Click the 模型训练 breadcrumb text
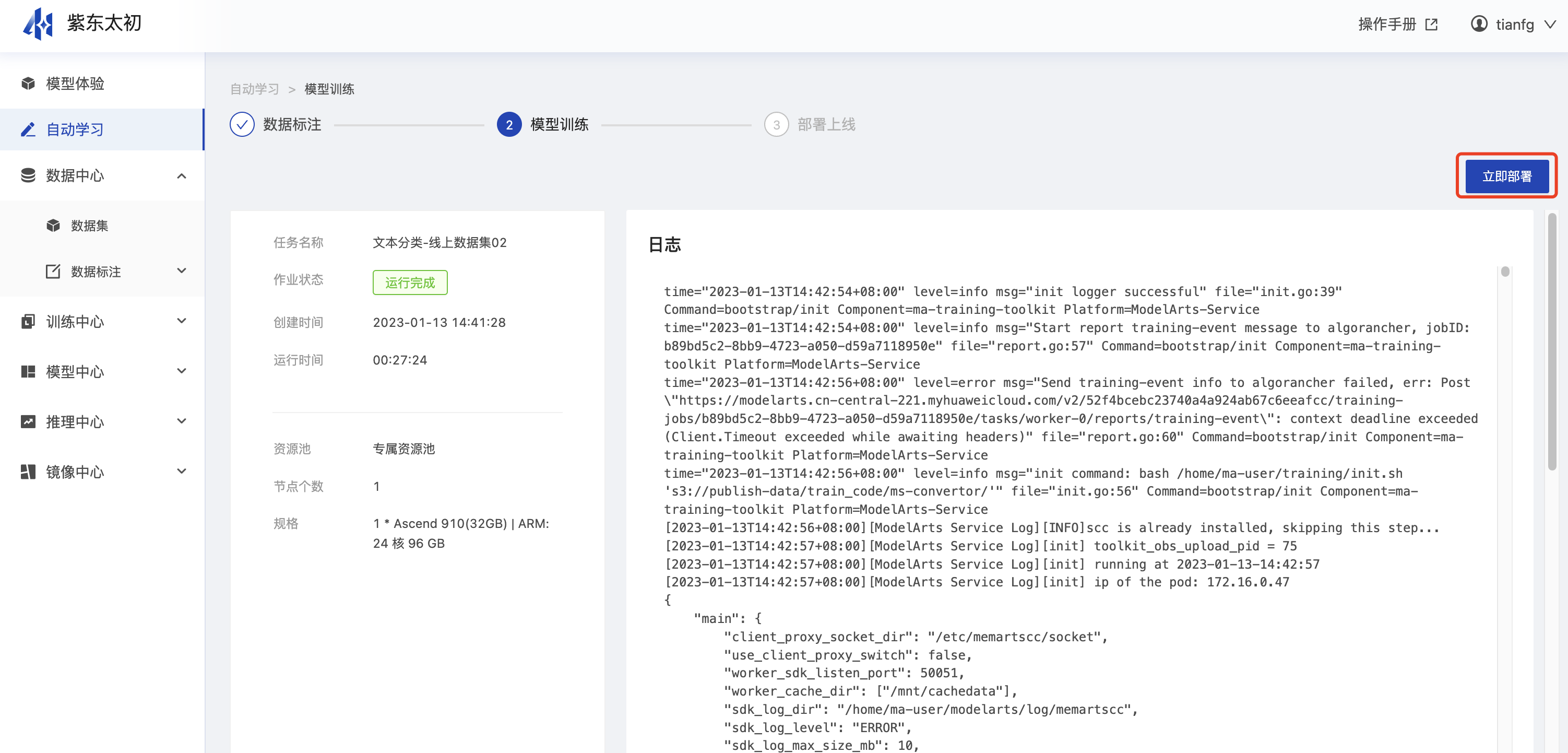 click(329, 89)
